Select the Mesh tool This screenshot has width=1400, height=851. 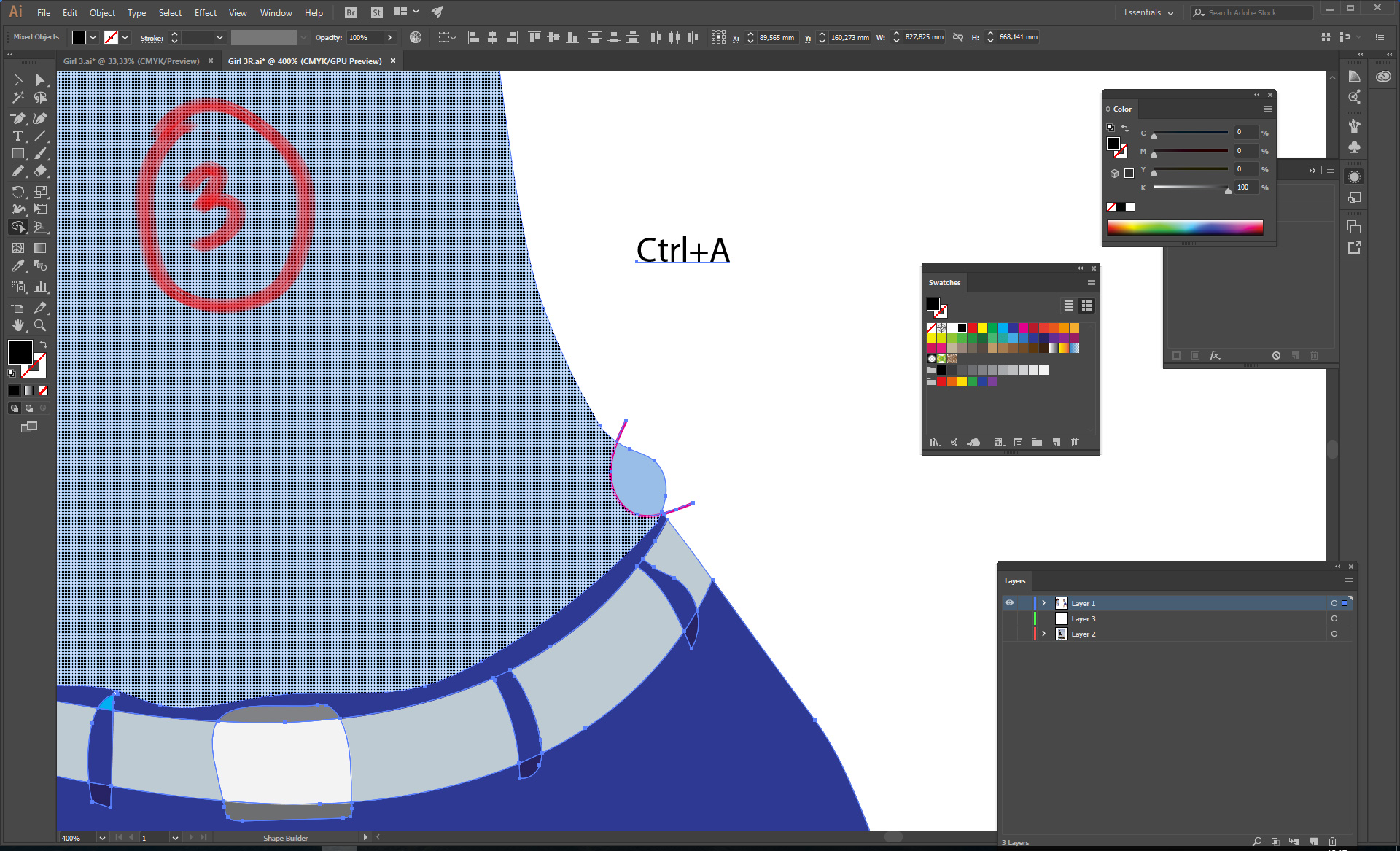click(x=18, y=249)
